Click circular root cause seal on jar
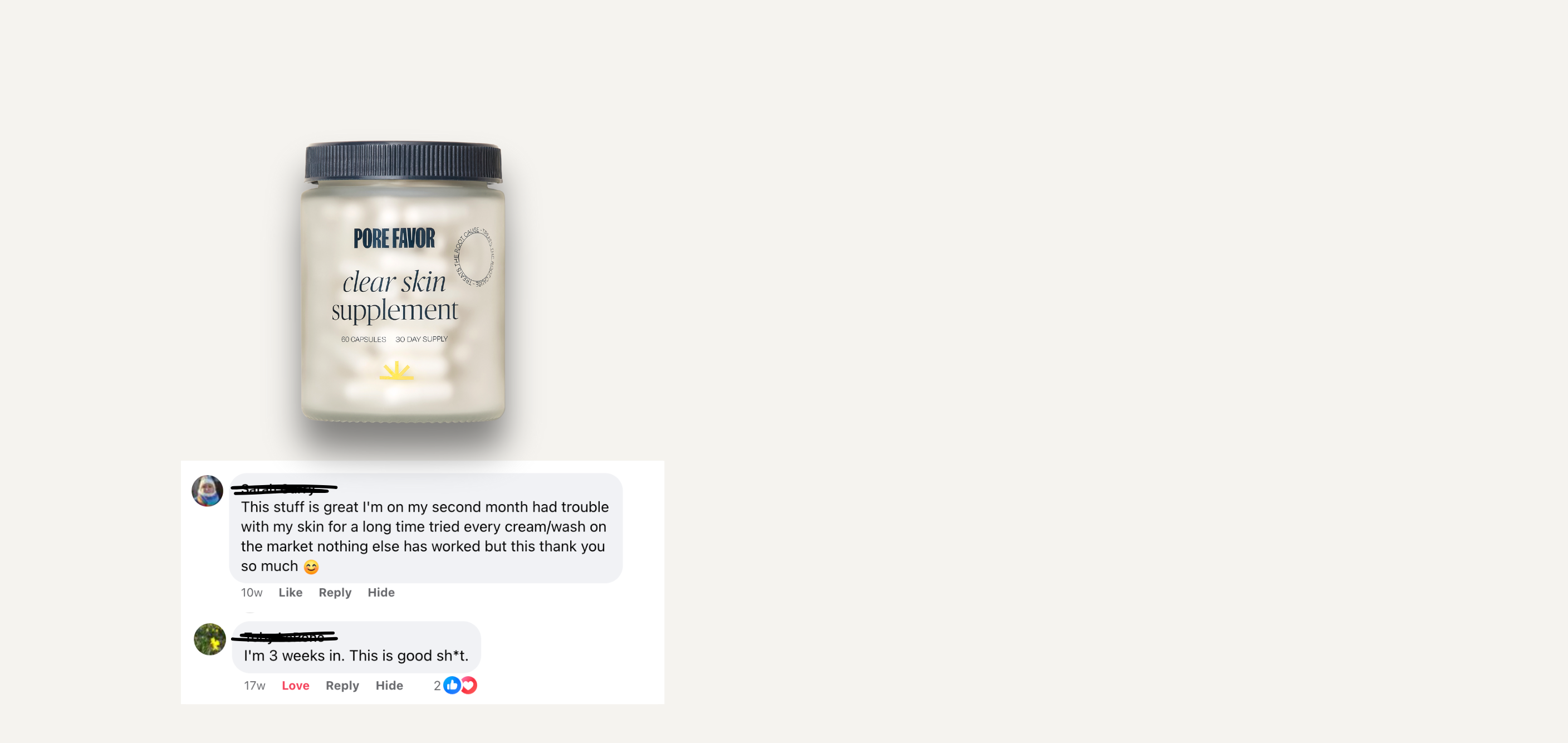This screenshot has height=743, width=1568. [x=474, y=256]
